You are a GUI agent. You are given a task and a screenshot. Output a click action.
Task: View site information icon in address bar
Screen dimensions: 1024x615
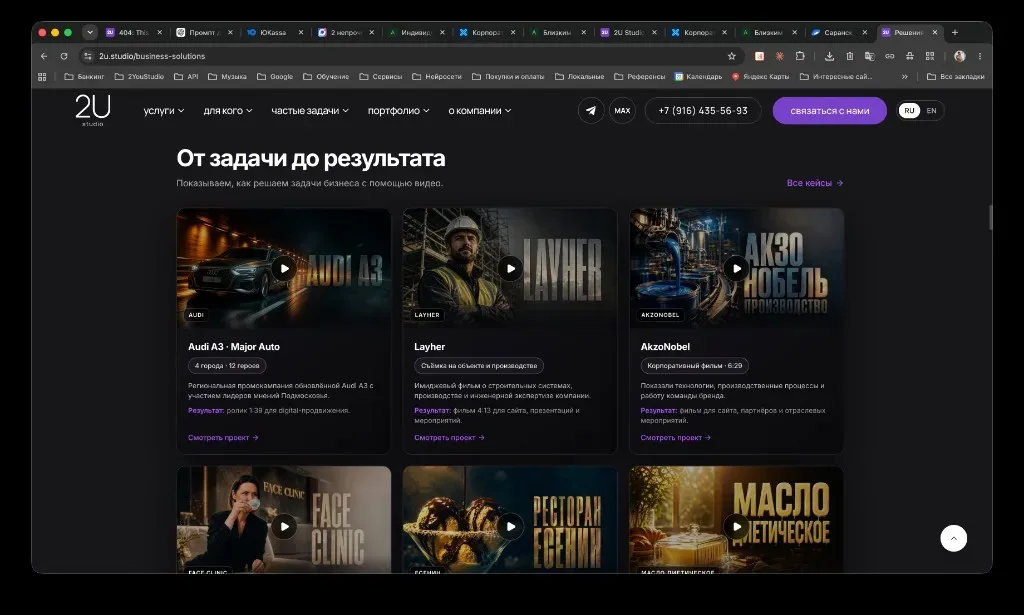click(88, 56)
